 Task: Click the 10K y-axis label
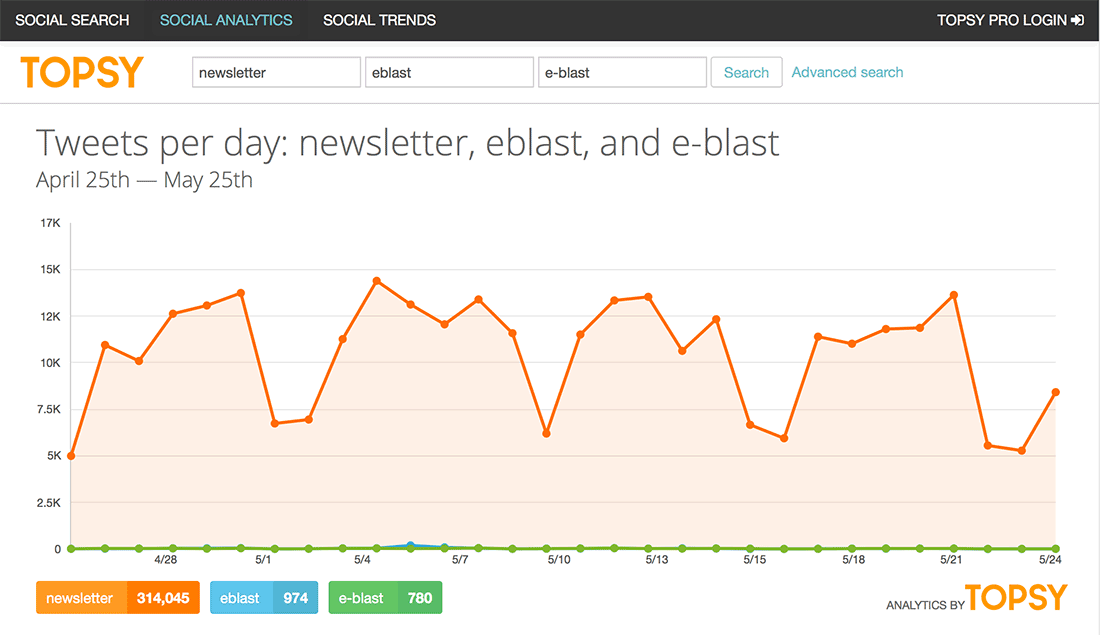click(x=51, y=363)
